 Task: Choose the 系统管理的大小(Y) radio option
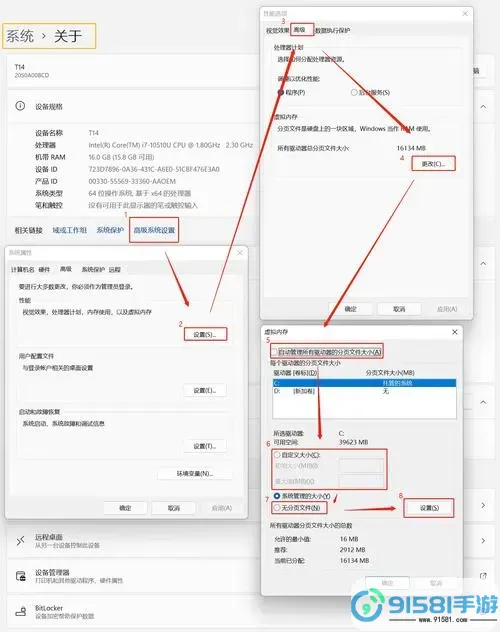(277, 496)
